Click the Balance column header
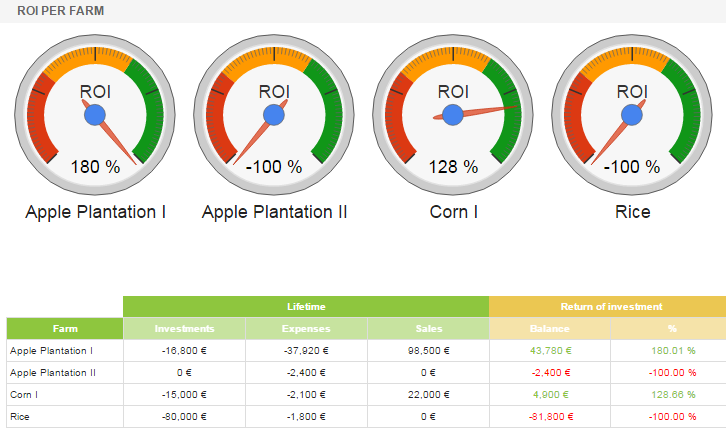 click(x=549, y=329)
